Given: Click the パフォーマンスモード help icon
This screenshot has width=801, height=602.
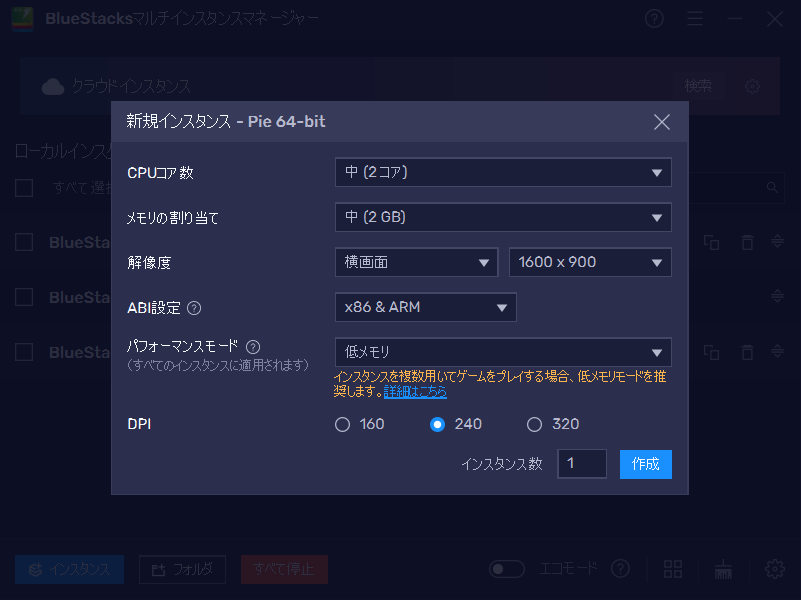Looking at the screenshot, I should (x=253, y=347).
